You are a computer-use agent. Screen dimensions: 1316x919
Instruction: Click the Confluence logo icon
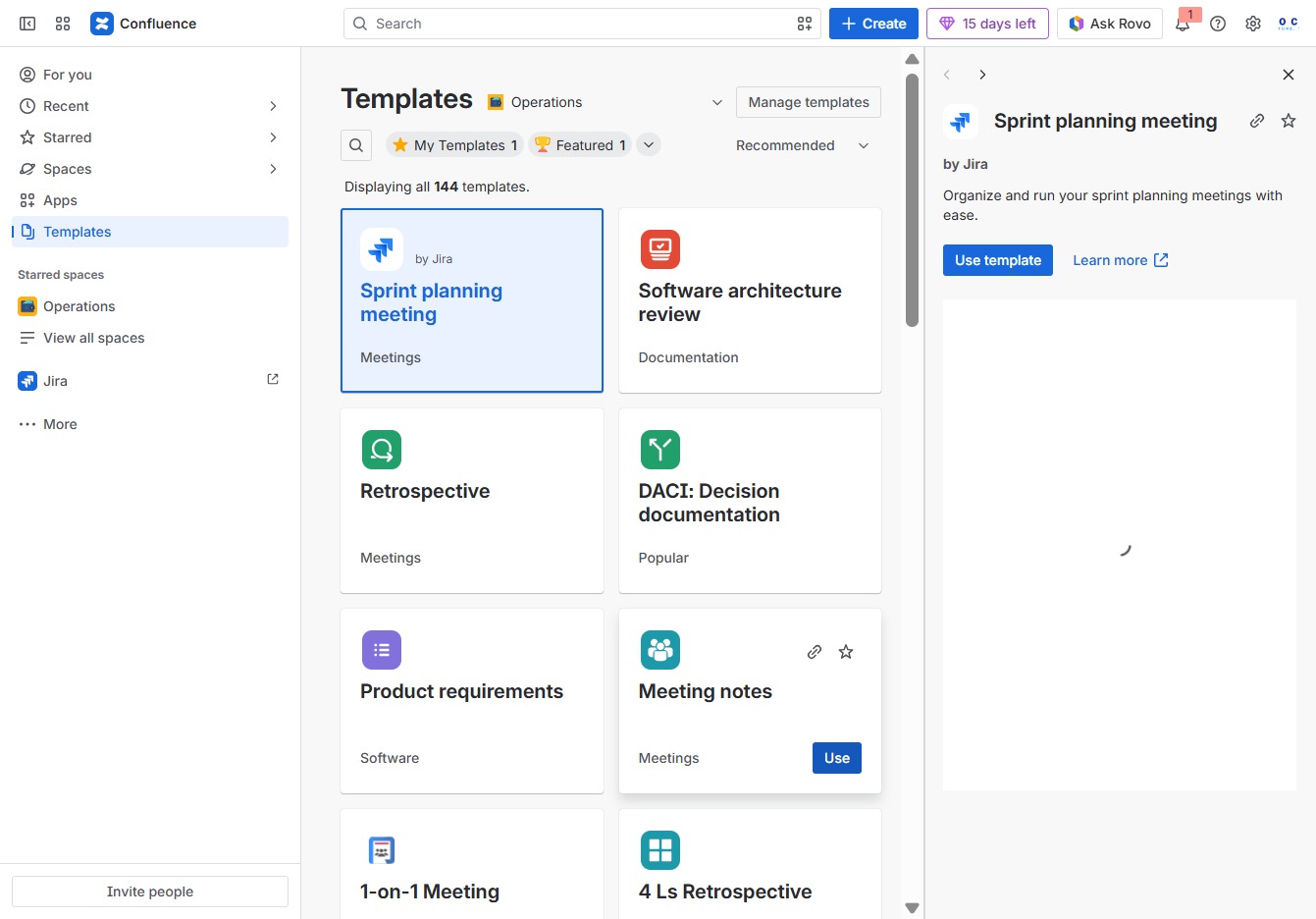(x=102, y=24)
